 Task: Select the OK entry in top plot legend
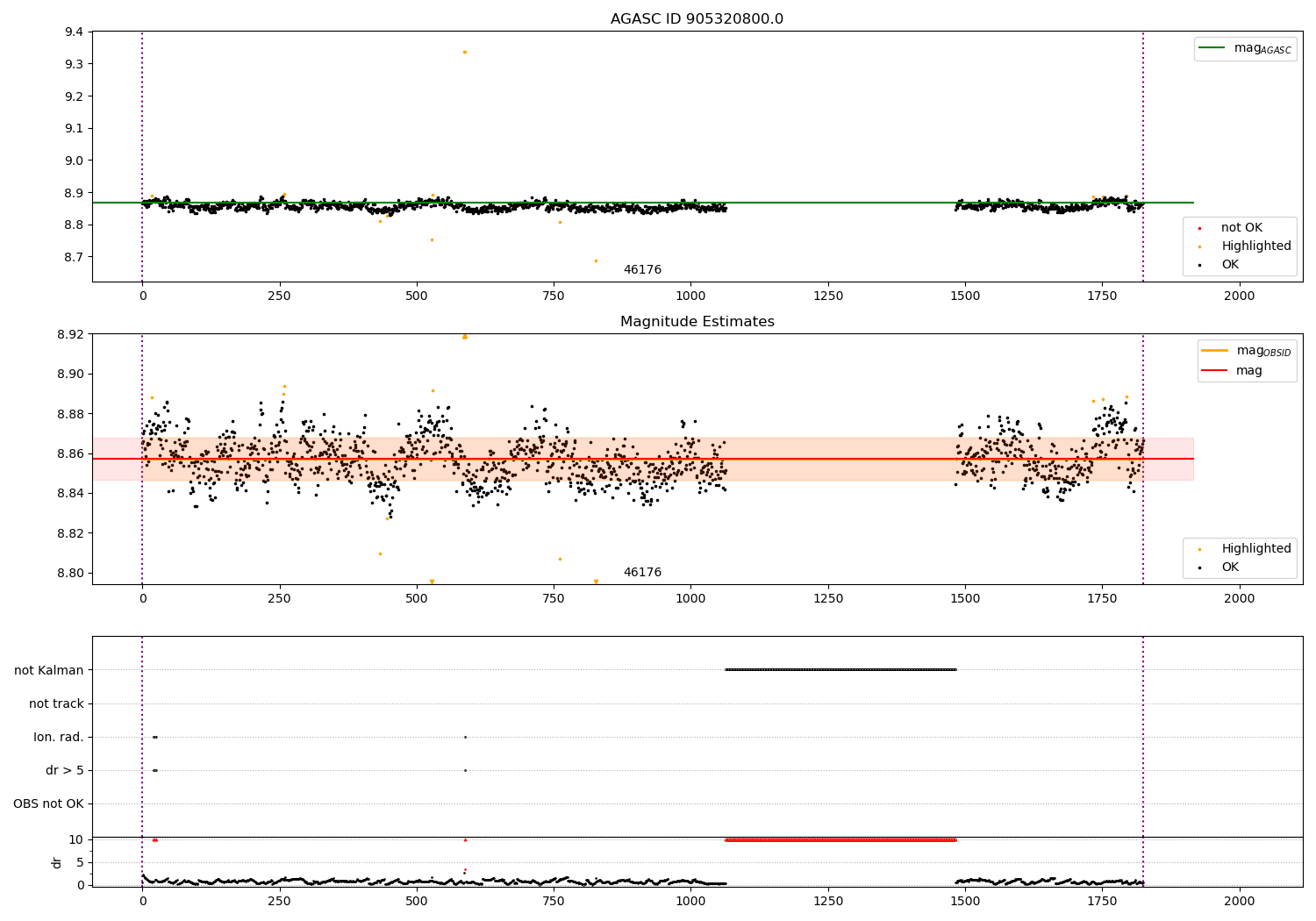point(1230,265)
